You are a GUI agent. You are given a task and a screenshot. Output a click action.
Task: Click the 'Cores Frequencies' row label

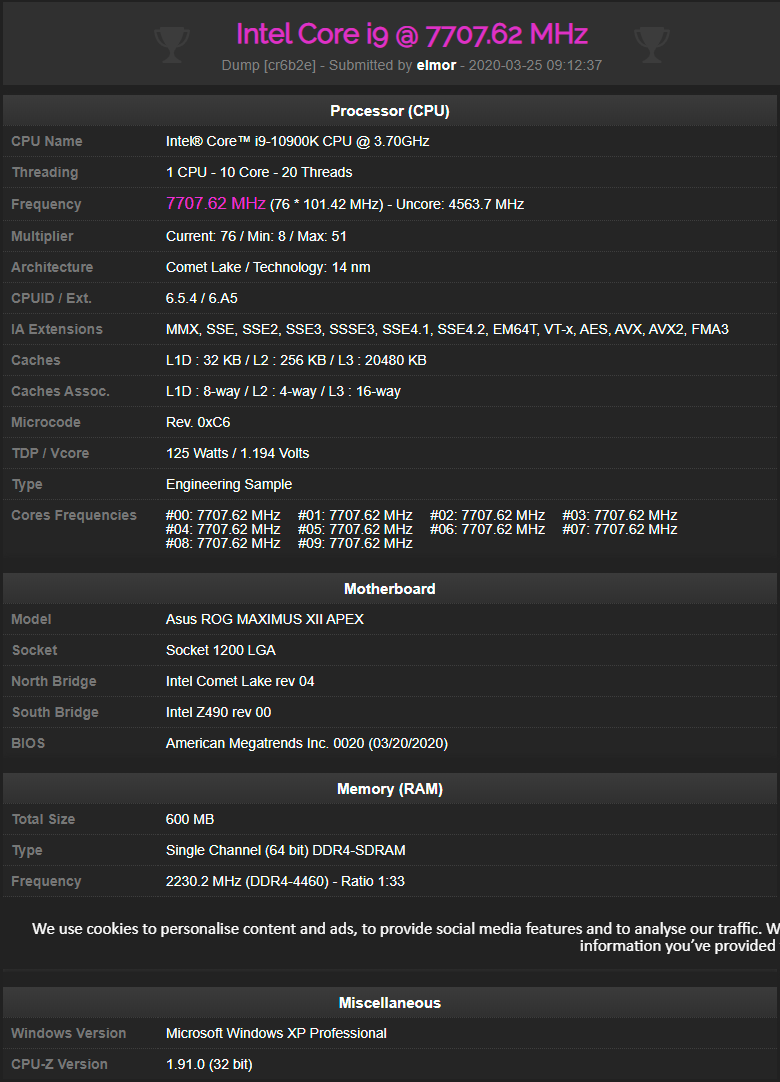tap(74, 515)
